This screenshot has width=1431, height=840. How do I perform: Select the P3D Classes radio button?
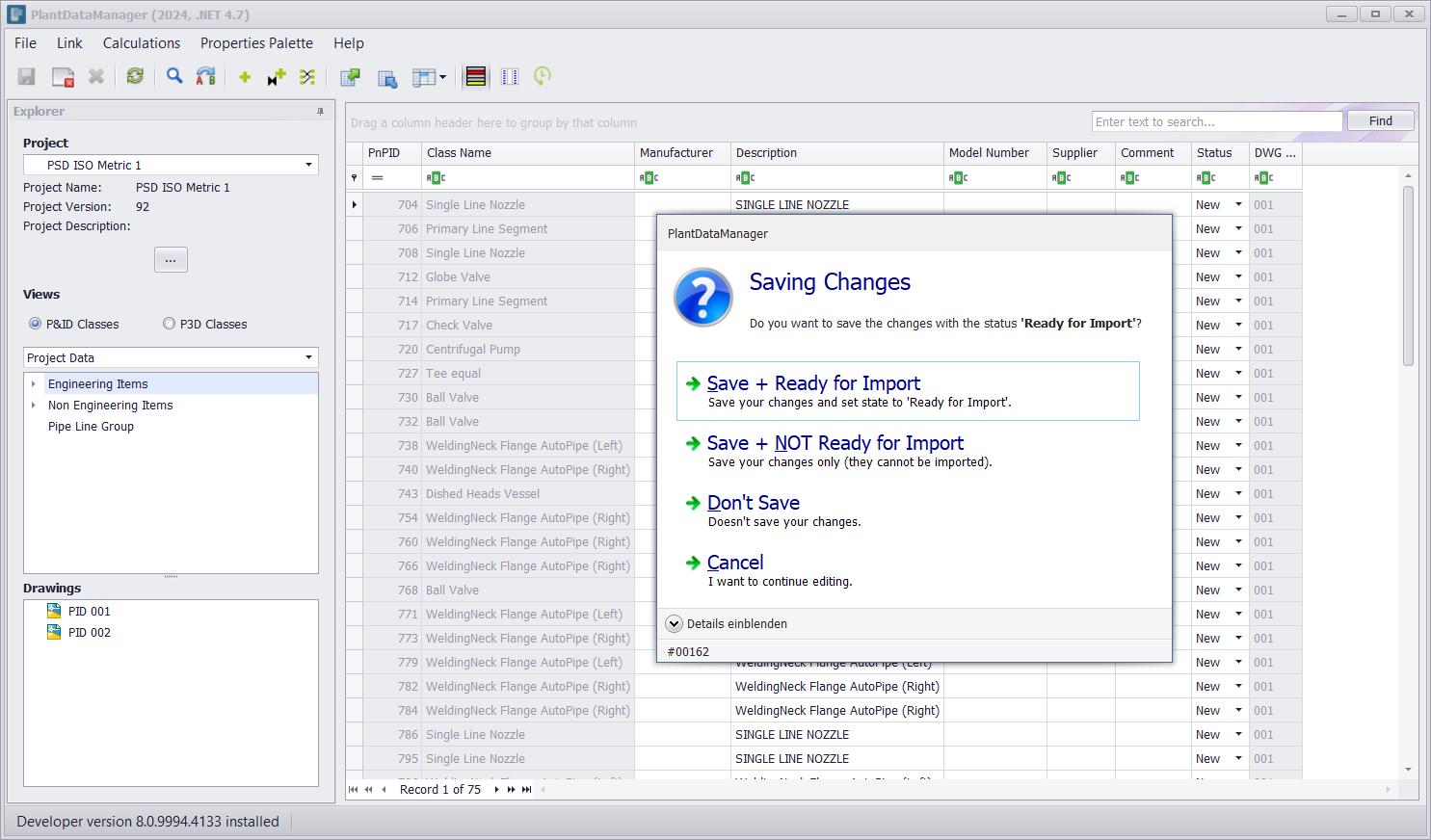[x=170, y=324]
